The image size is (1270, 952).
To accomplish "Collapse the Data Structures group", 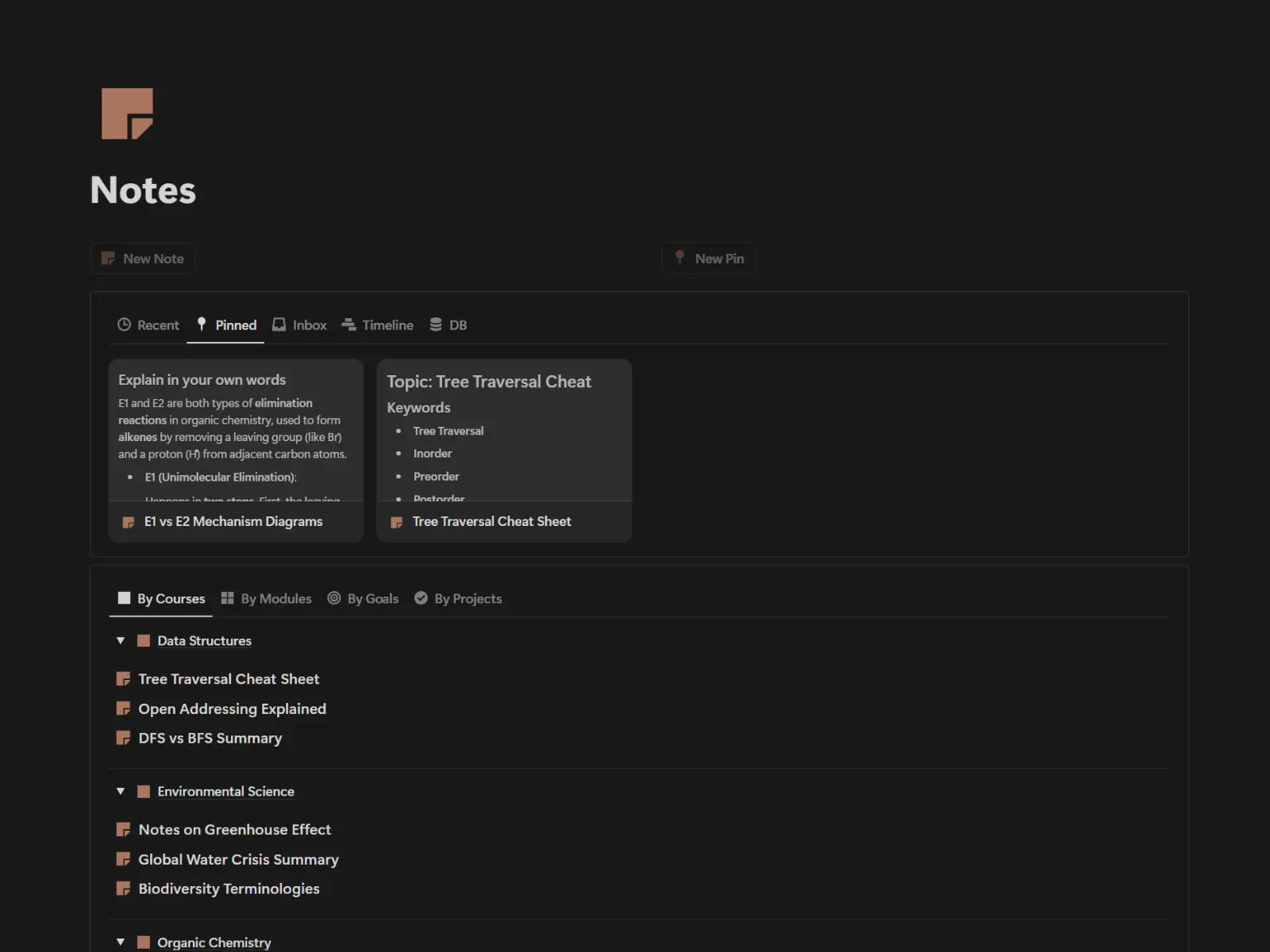I will tap(121, 641).
